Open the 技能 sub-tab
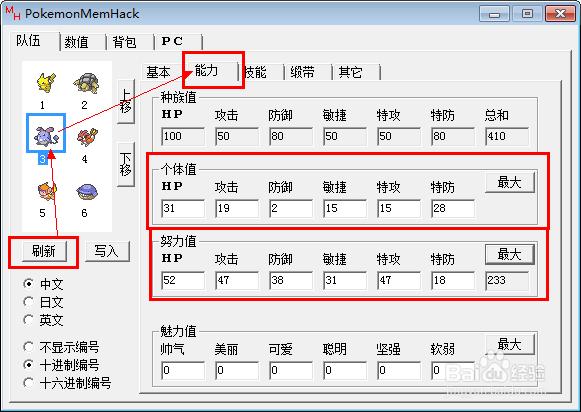Image resolution: width=581 pixels, height=412 pixels. [x=261, y=72]
